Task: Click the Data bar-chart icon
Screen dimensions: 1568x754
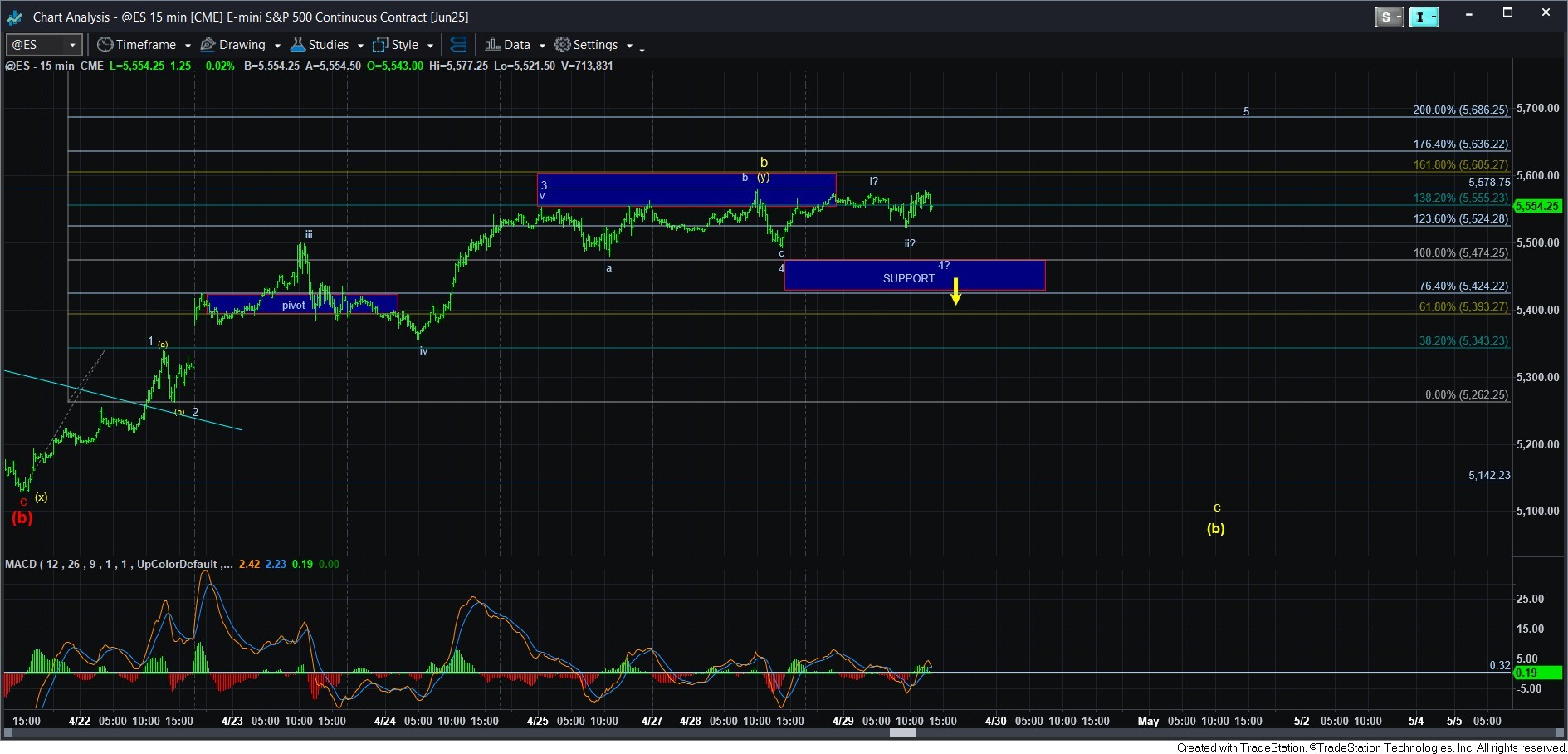Action: (492, 45)
